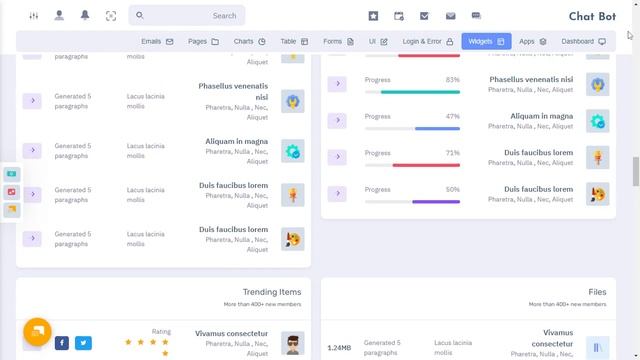This screenshot has height=360, width=640.
Task: Click palette icon beside 50% progress row
Action: [x=598, y=194]
